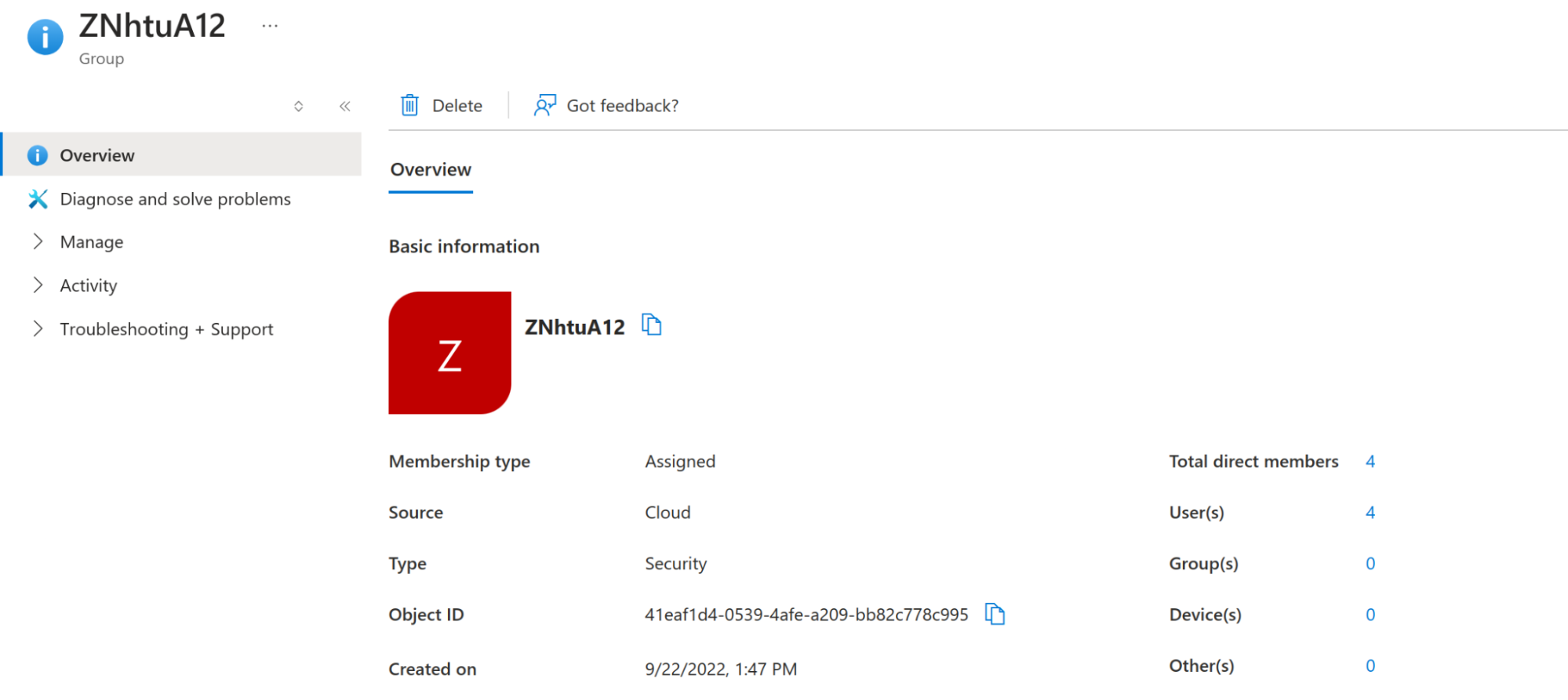Click the Object ID label
Image resolution: width=1568 pixels, height=700 pixels.
point(426,615)
